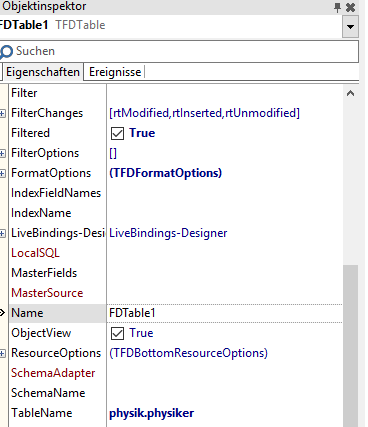Select the FormatOptions property name
The image size is (368, 427).
coord(51,173)
